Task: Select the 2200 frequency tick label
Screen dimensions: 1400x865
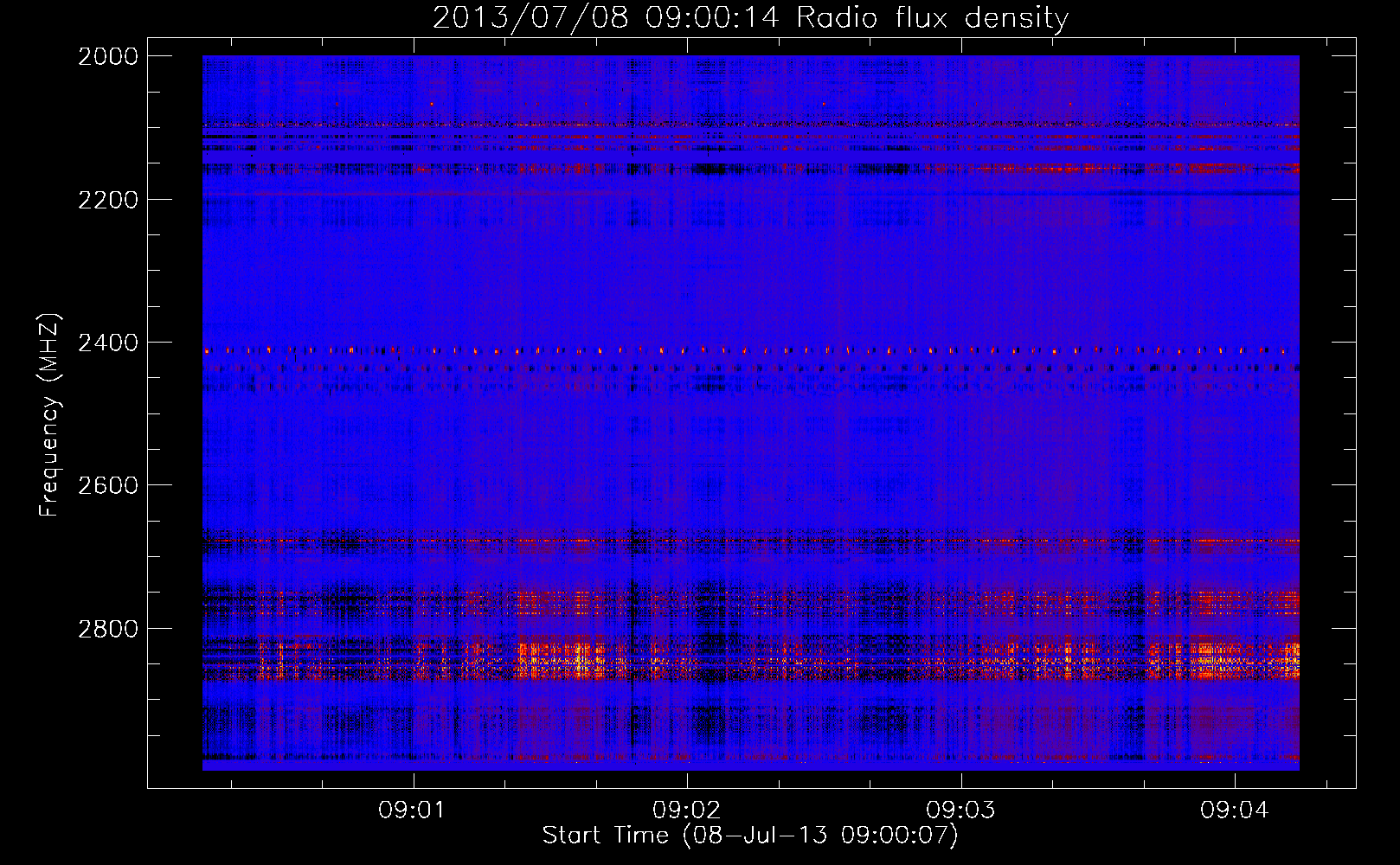Action: pyautogui.click(x=108, y=200)
